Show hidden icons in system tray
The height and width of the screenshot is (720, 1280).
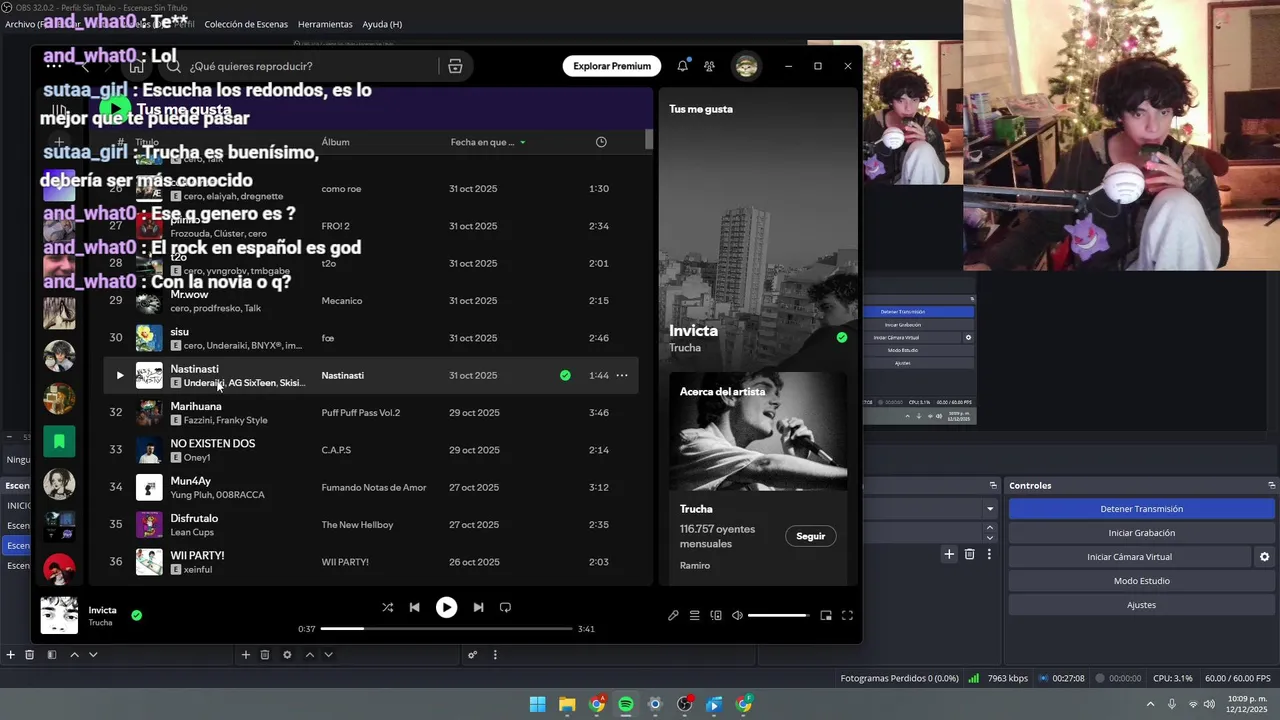coord(1150,704)
